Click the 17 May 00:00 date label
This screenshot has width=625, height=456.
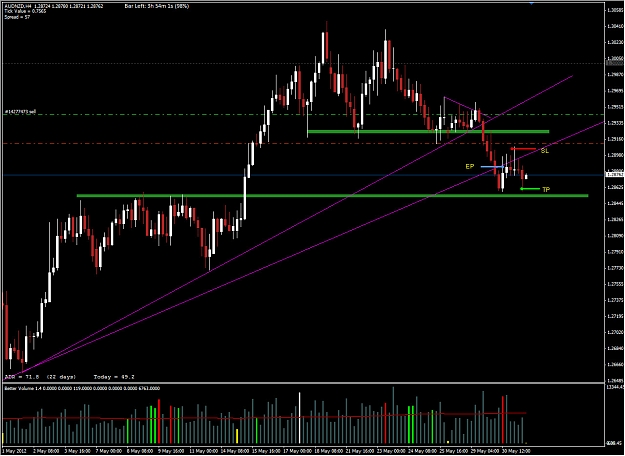[296, 451]
